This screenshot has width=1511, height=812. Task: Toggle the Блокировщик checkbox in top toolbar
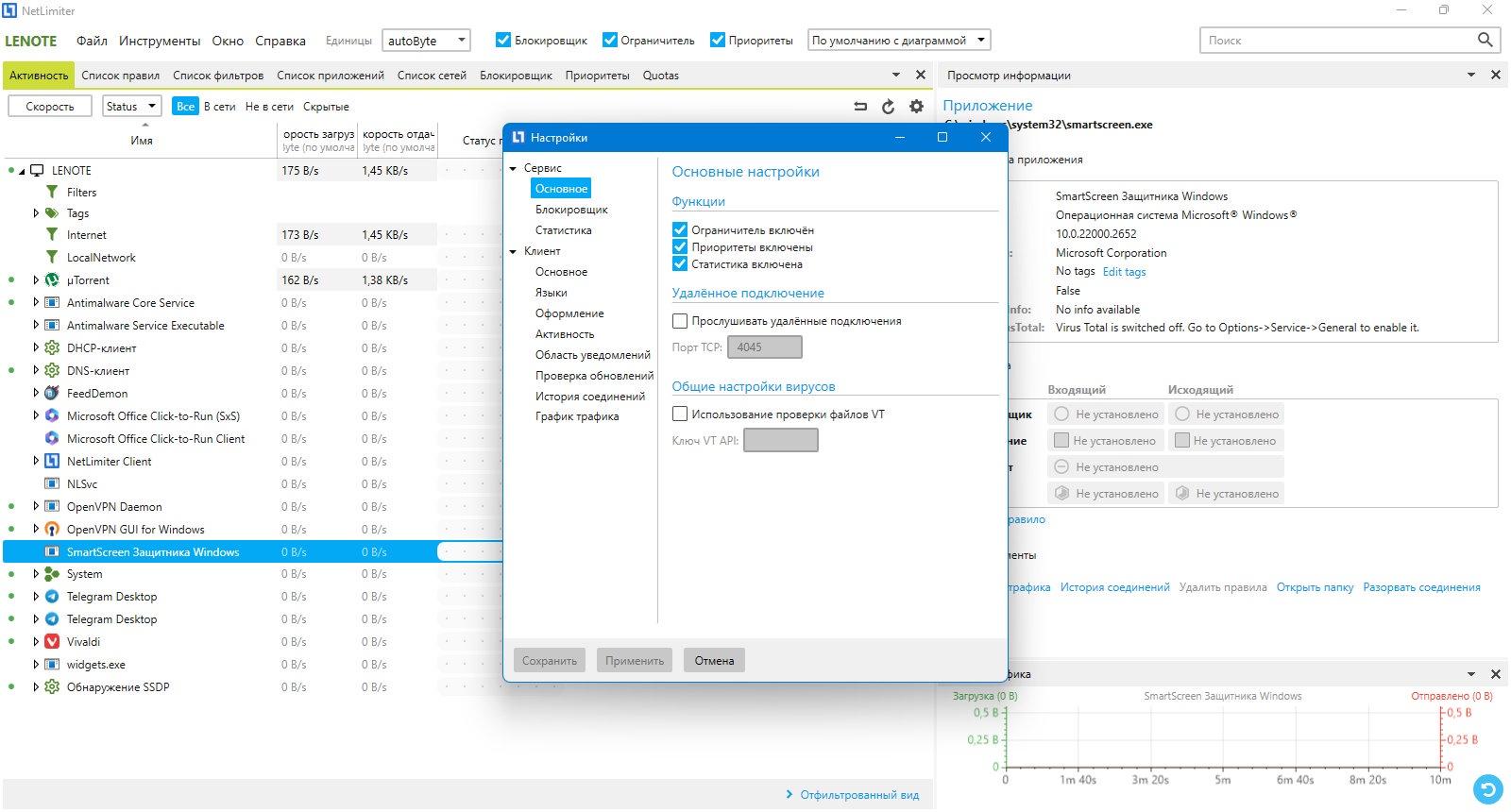click(x=503, y=40)
